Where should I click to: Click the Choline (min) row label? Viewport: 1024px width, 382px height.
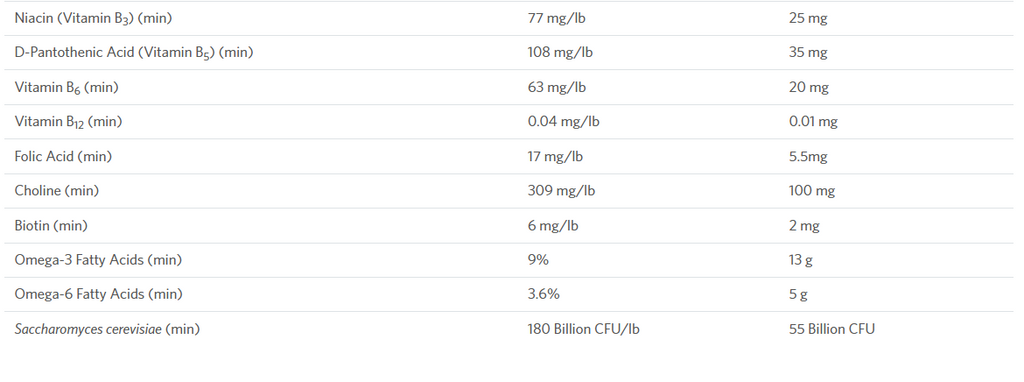coord(57,191)
